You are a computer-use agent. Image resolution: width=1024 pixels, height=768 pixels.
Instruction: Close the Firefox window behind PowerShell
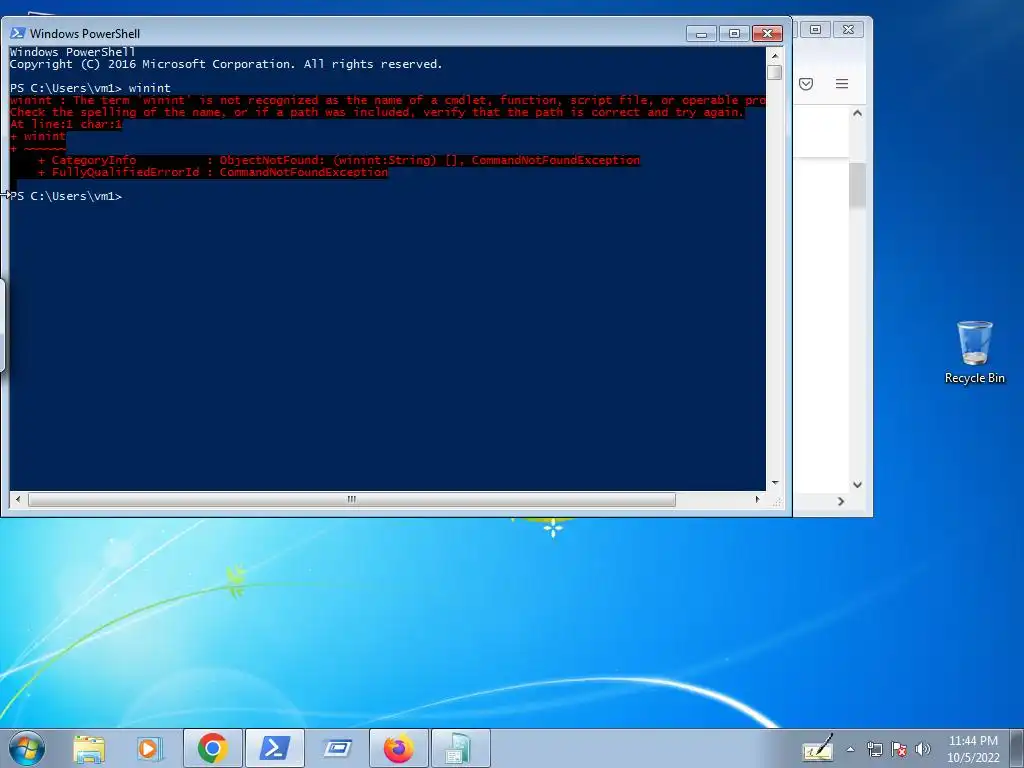[848, 29]
